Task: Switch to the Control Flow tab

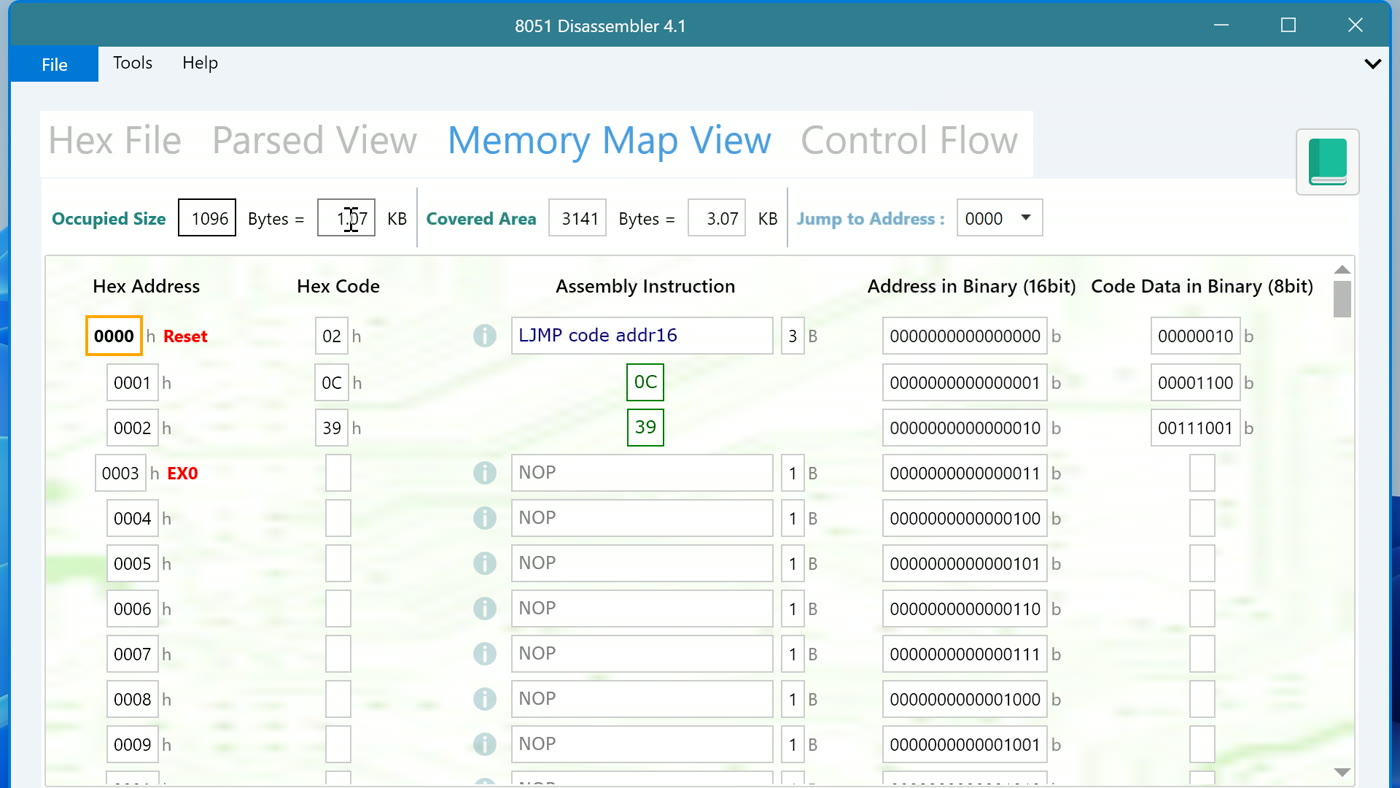Action: [909, 141]
